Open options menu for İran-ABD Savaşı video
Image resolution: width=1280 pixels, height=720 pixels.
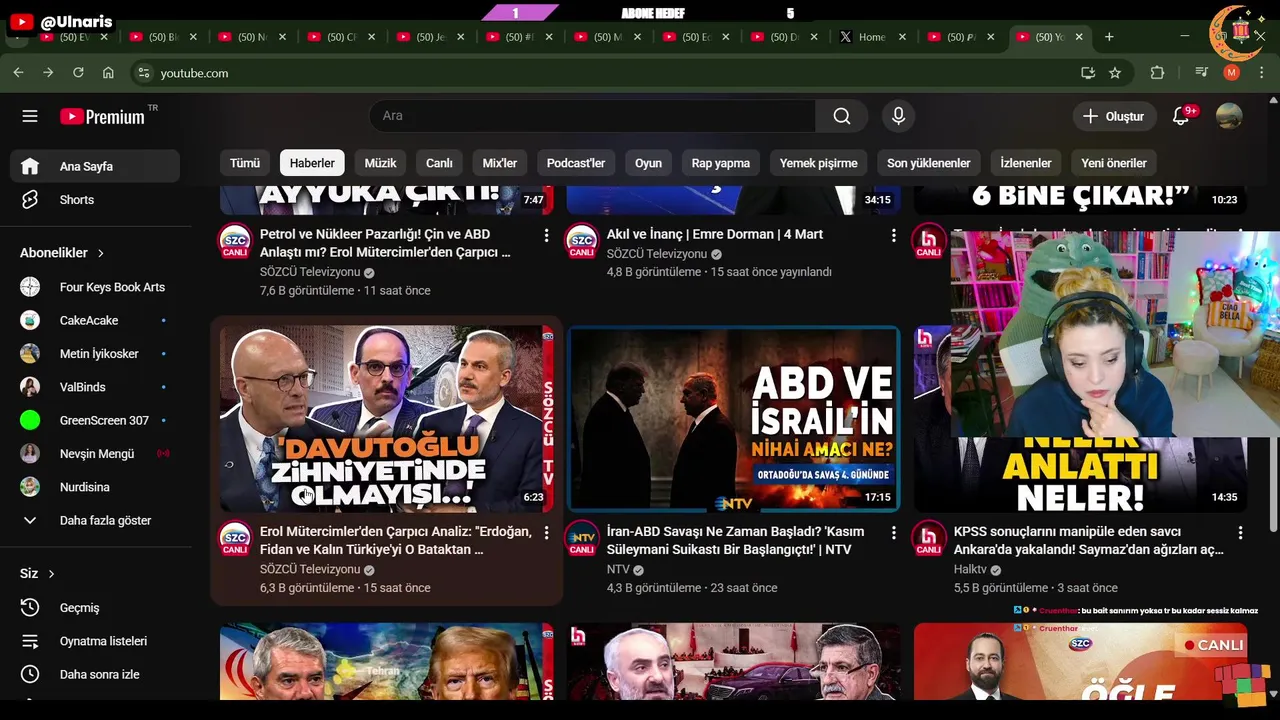893,533
